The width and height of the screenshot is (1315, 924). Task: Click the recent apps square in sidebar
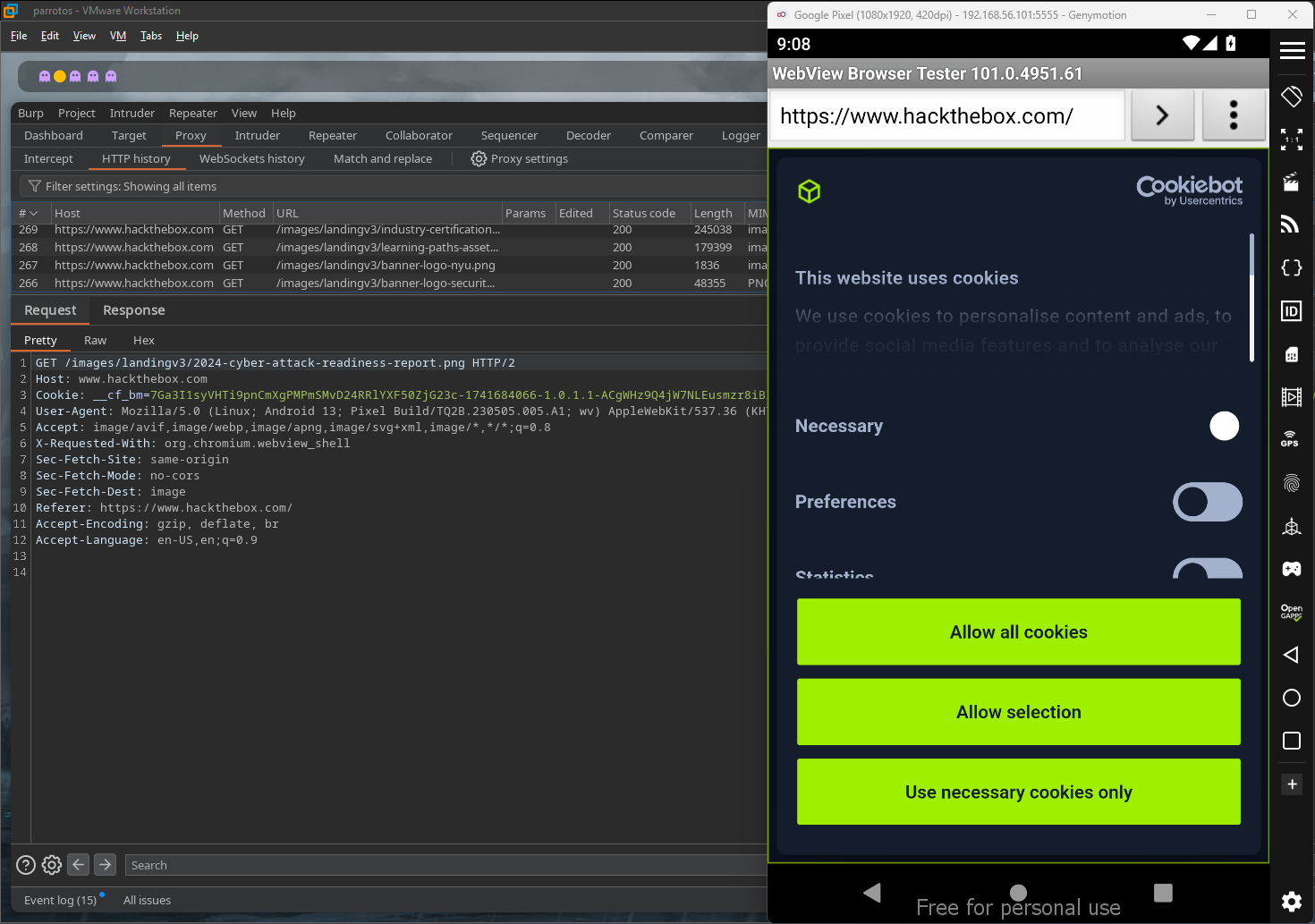[x=1292, y=741]
